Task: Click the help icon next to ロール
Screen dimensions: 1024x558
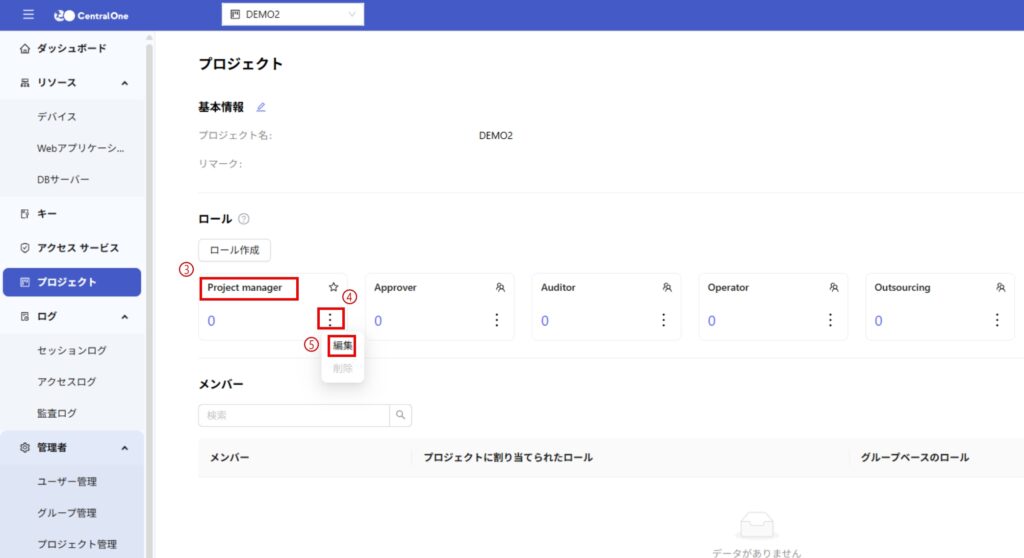Action: click(x=244, y=219)
